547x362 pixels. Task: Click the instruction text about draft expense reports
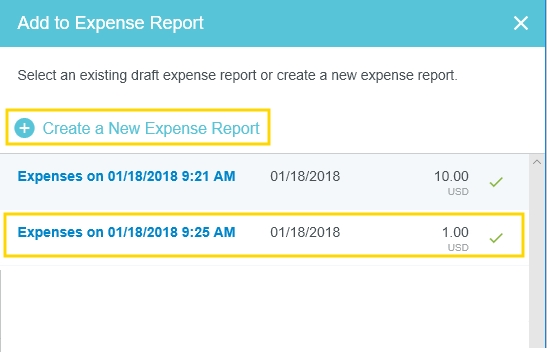(237, 75)
